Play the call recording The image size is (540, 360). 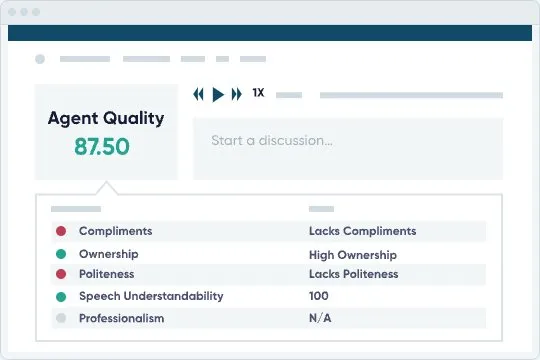pos(218,94)
